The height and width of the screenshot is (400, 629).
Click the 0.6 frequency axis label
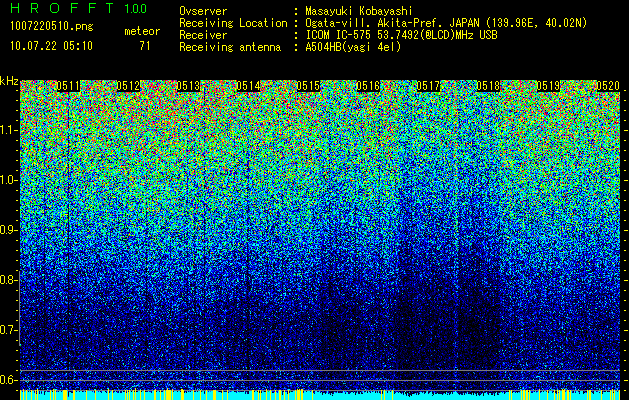click(x=8, y=380)
